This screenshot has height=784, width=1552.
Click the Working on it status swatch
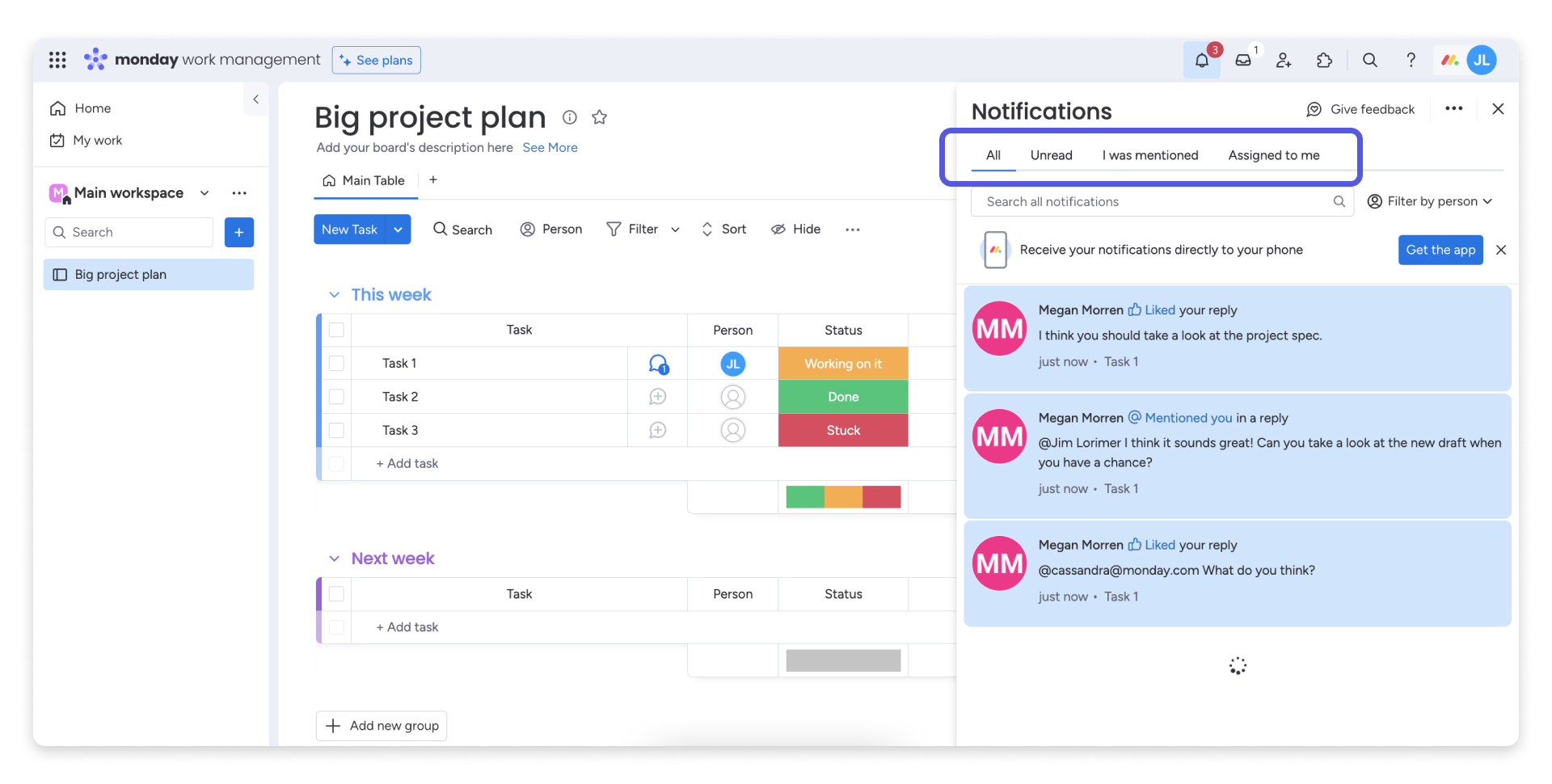click(x=842, y=363)
